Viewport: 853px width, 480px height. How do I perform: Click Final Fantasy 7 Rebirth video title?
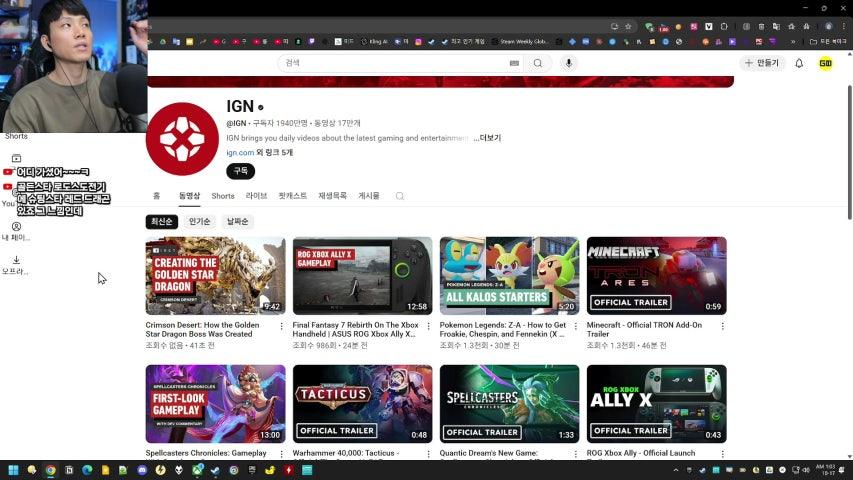click(356, 329)
